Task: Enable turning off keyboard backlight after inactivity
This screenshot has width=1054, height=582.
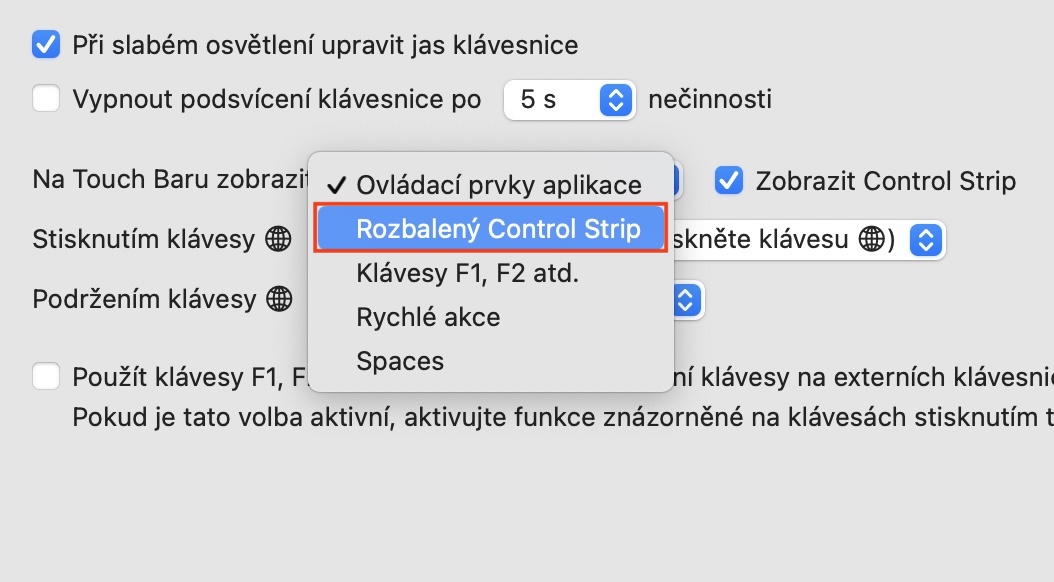Action: click(x=46, y=99)
